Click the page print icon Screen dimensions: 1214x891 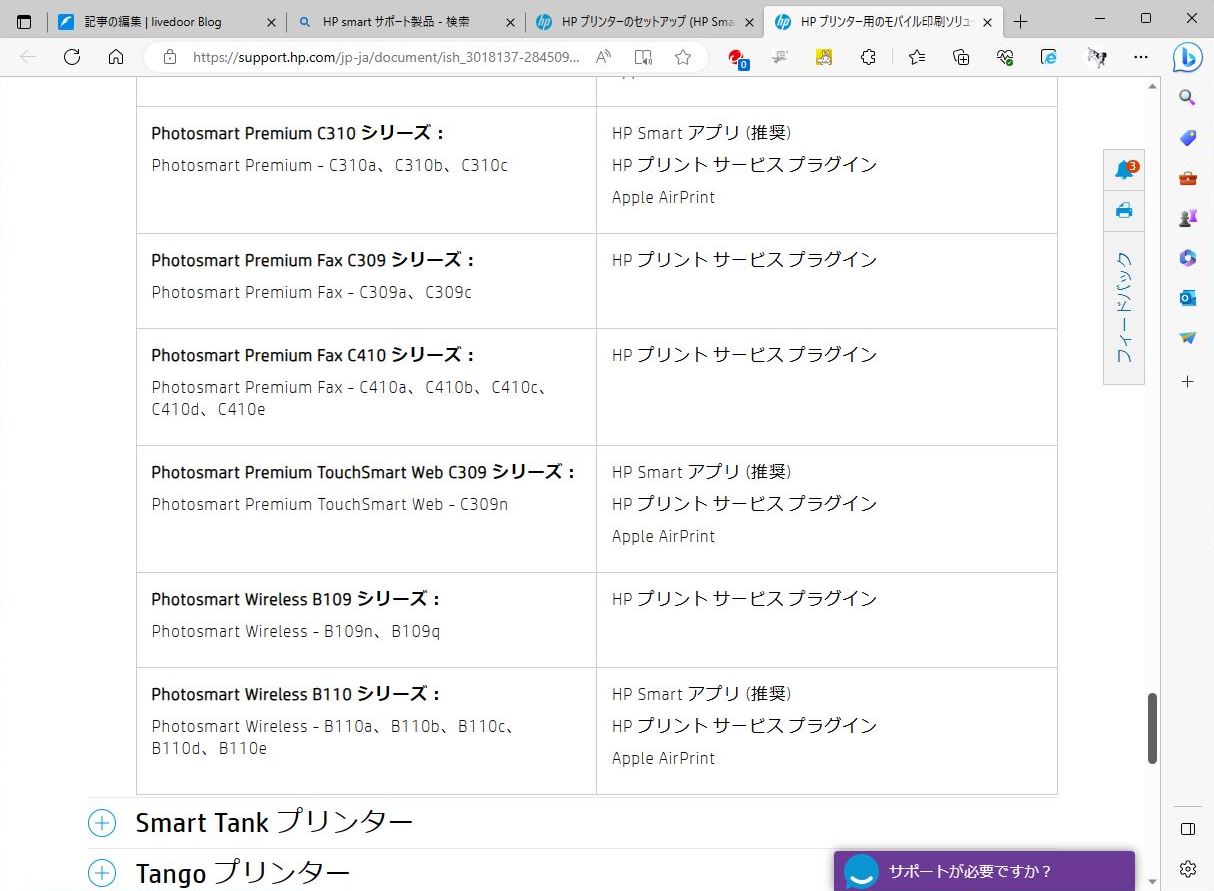1124,211
